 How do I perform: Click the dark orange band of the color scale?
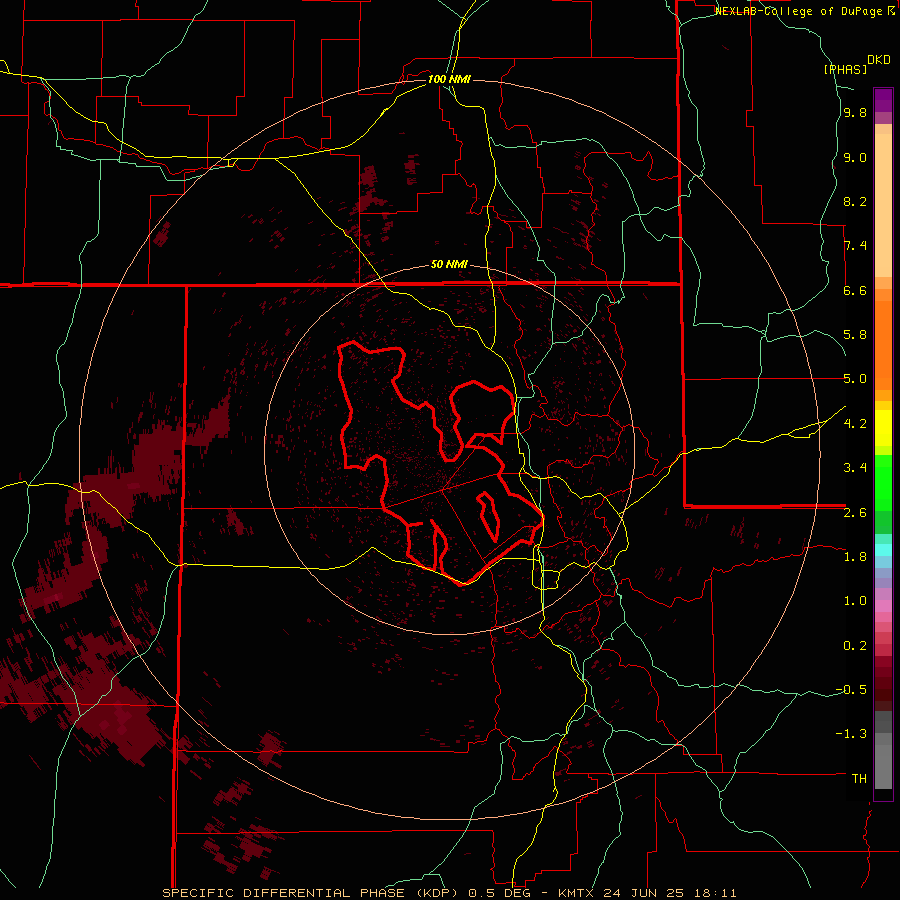click(x=883, y=344)
